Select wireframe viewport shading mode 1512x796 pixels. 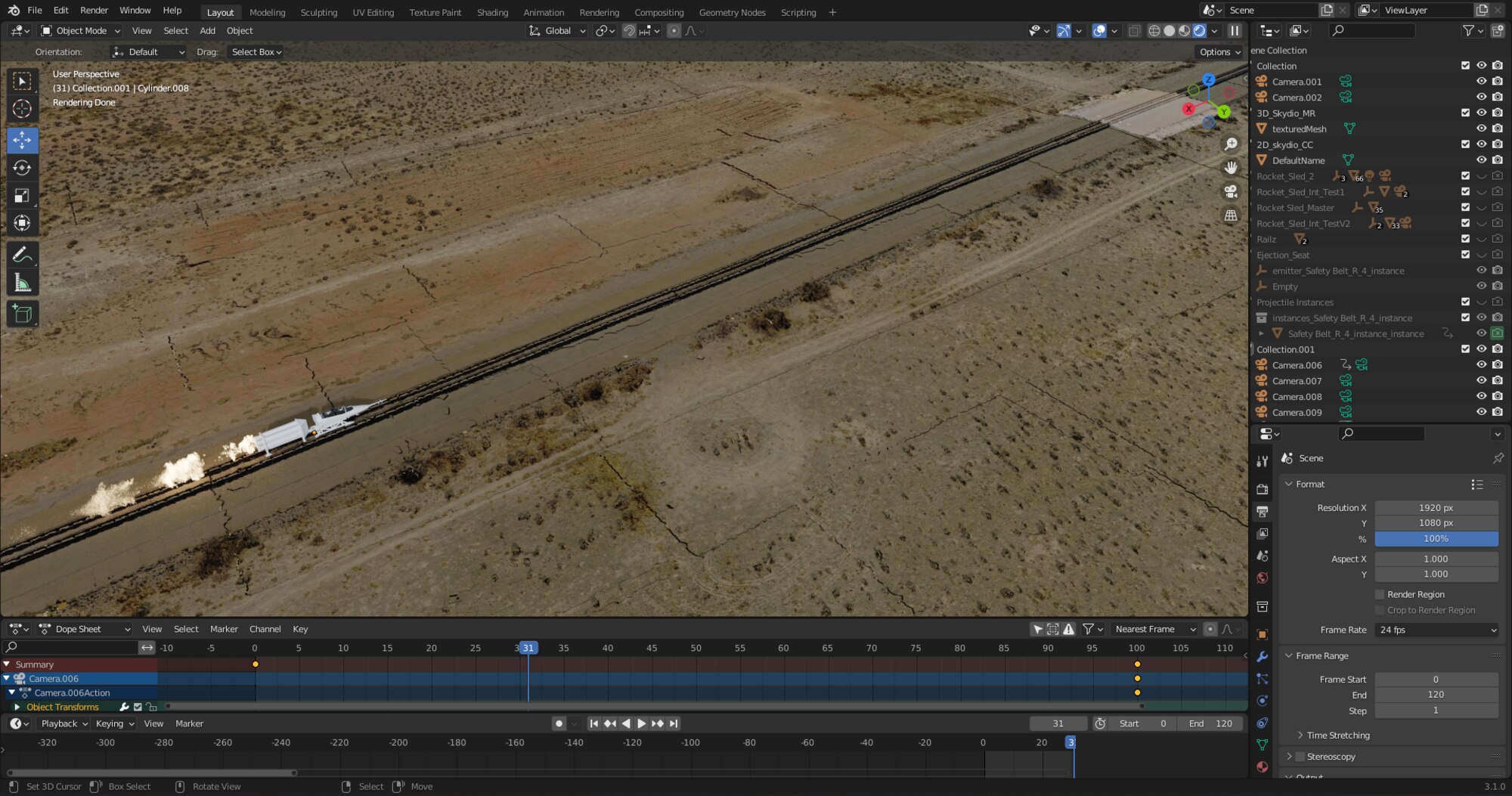click(x=1154, y=31)
